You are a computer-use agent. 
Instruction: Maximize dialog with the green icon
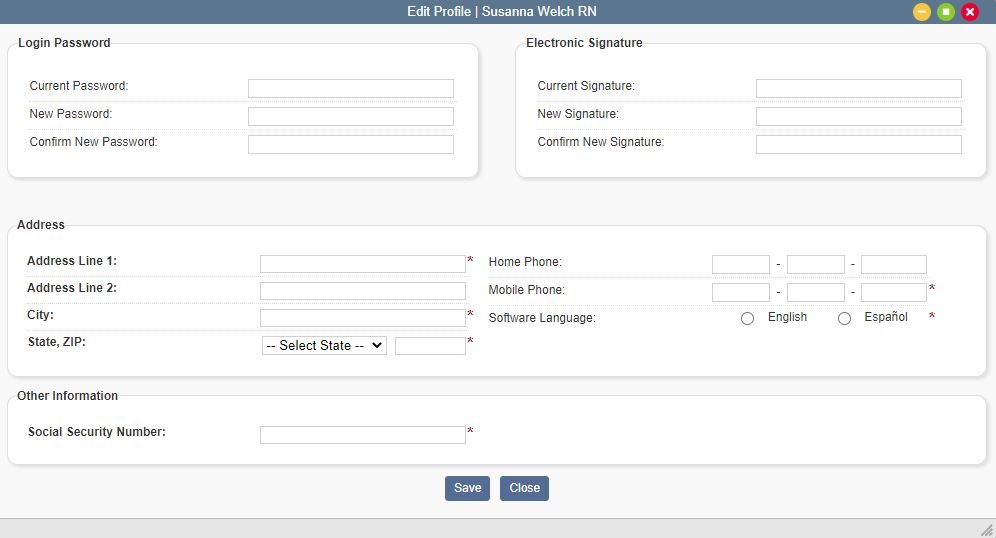[946, 11]
